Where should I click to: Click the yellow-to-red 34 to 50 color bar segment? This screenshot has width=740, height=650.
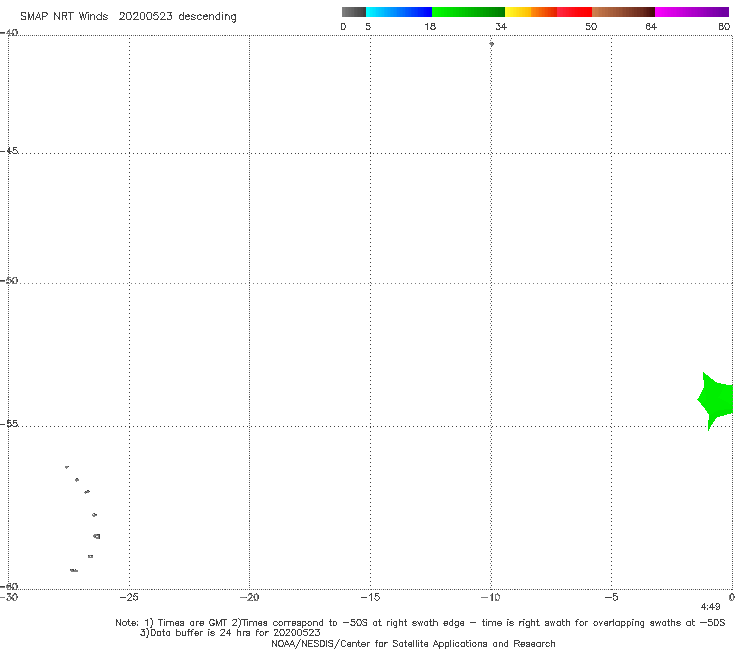point(548,12)
